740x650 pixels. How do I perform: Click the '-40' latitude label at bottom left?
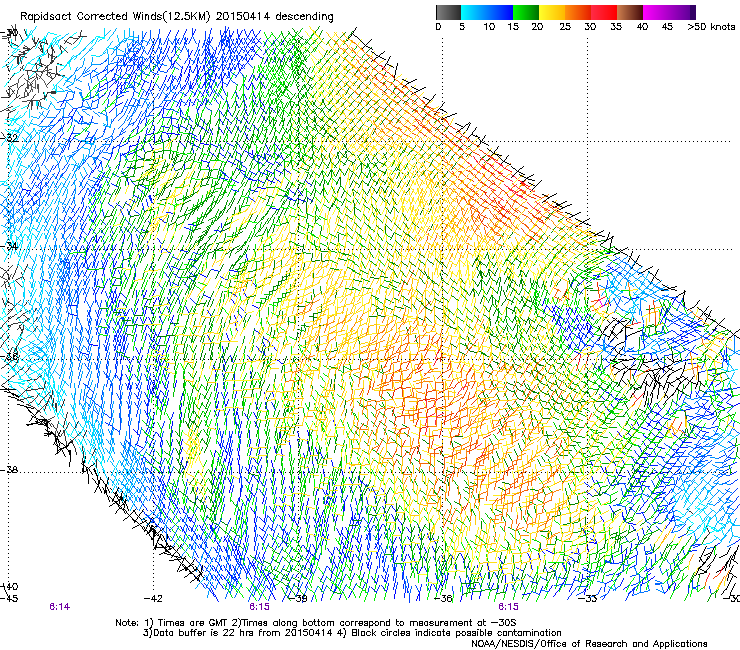(9, 587)
